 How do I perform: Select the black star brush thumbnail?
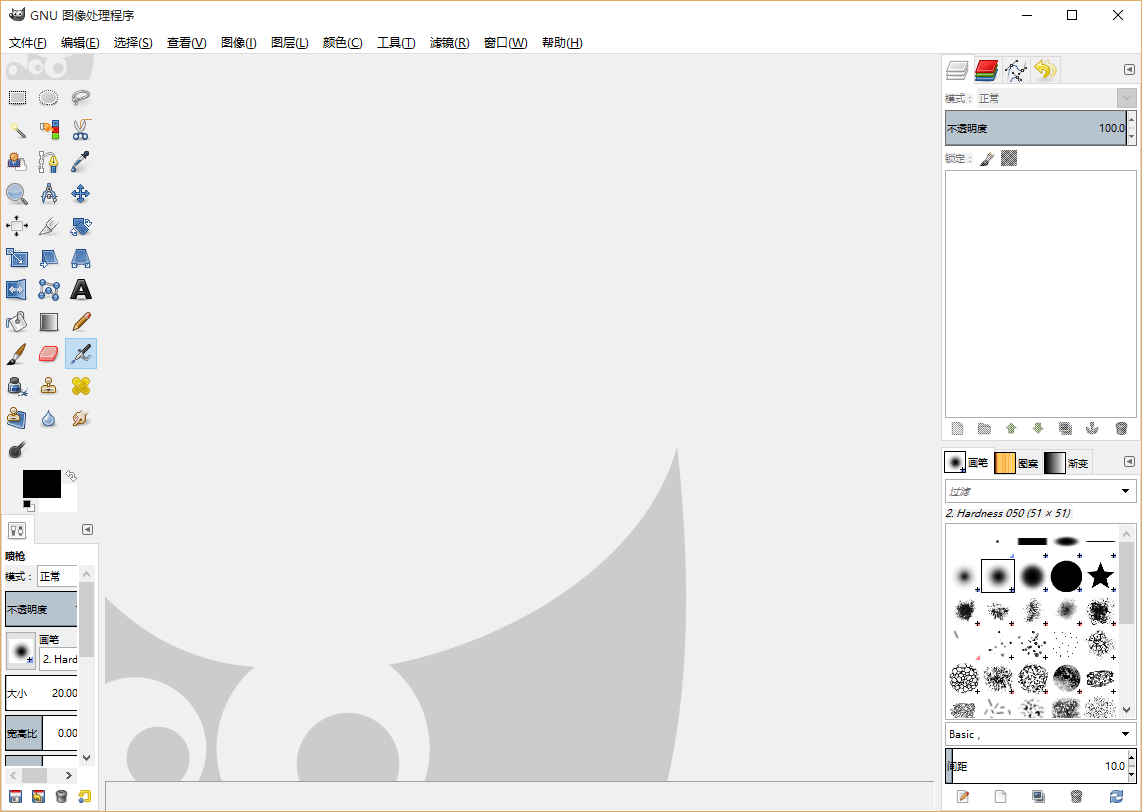tap(1100, 576)
